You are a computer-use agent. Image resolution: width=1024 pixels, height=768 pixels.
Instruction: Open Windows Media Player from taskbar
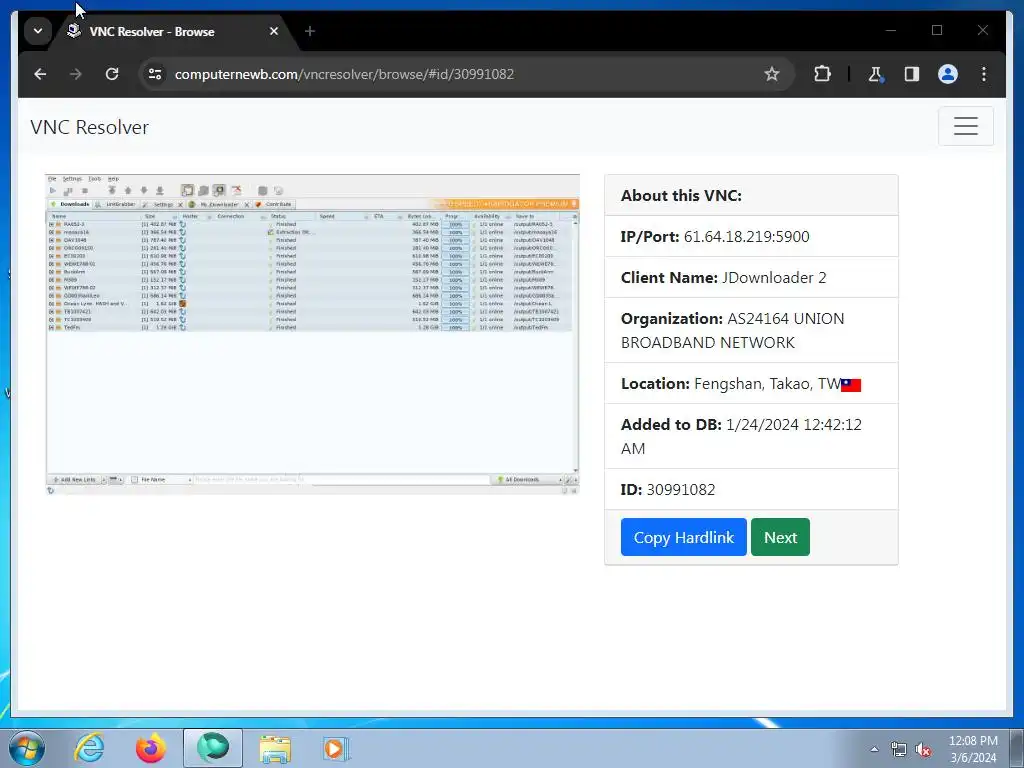(336, 748)
